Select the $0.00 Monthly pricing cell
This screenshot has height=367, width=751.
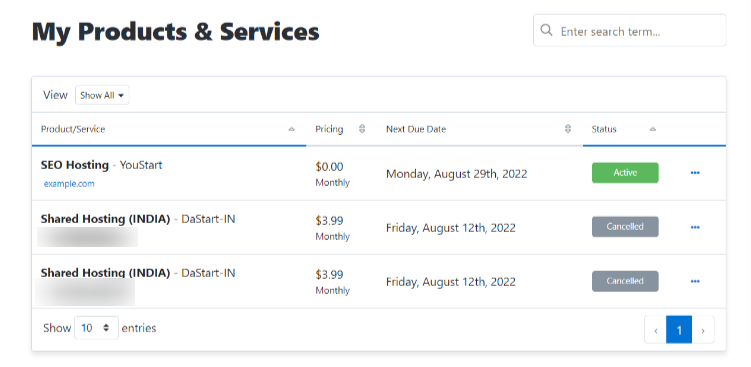coord(332,174)
